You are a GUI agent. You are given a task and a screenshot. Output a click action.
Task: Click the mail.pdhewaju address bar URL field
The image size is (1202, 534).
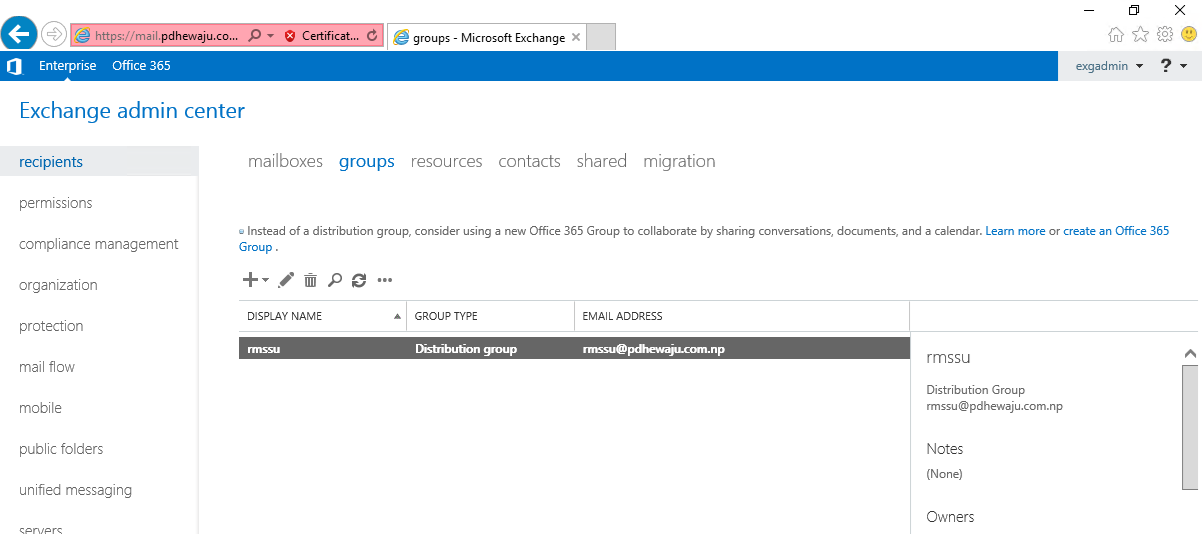click(166, 35)
